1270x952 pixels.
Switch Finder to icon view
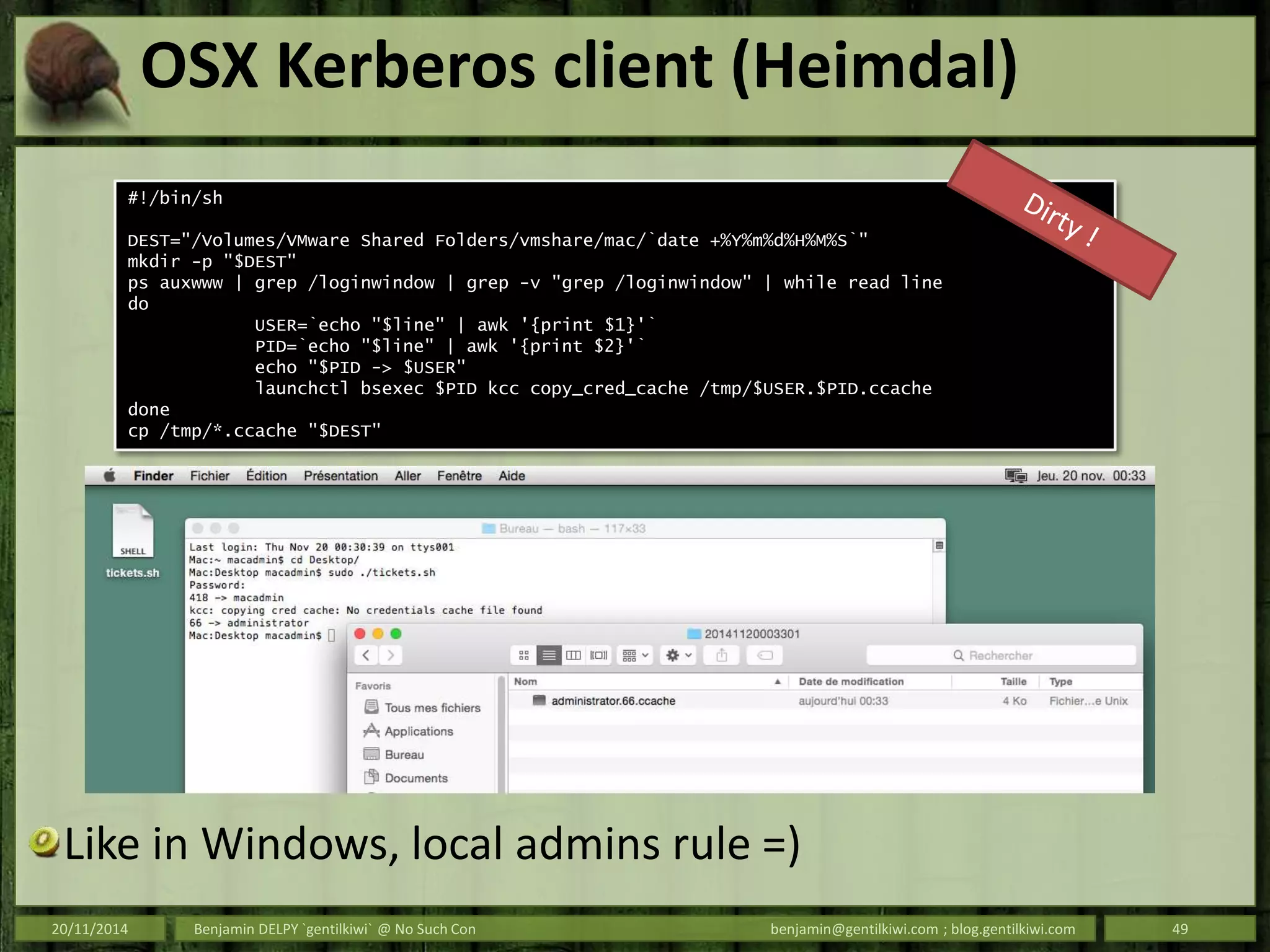coord(524,655)
